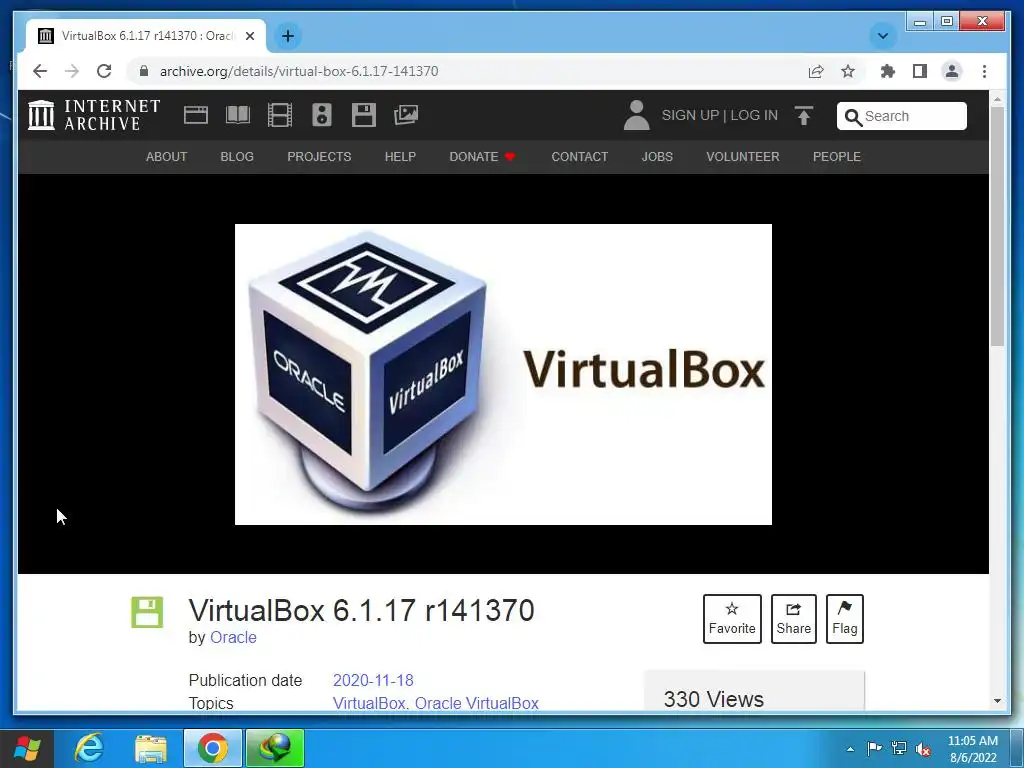Toggle the Chrome side panel icon
Image resolution: width=1024 pixels, height=768 pixels.
click(x=920, y=71)
